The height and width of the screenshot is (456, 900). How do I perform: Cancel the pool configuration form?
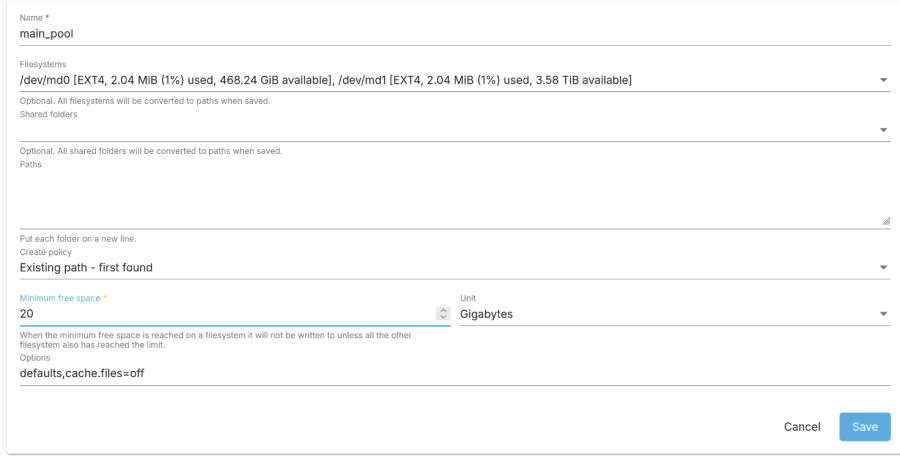coord(802,427)
